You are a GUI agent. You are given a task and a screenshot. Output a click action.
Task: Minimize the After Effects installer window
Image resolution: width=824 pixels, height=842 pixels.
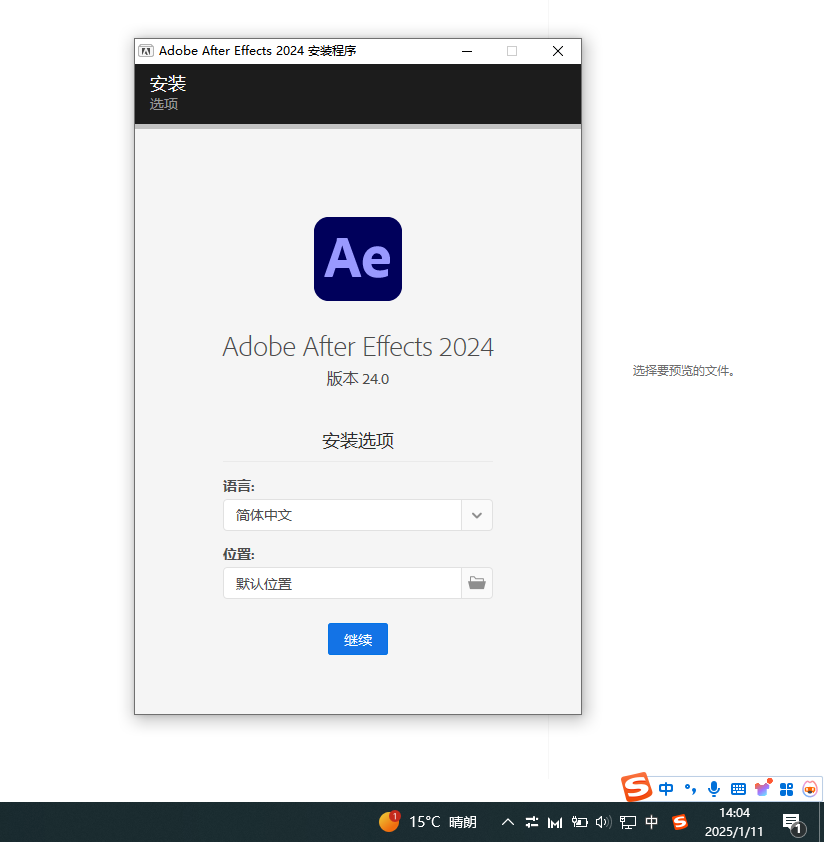click(x=467, y=51)
